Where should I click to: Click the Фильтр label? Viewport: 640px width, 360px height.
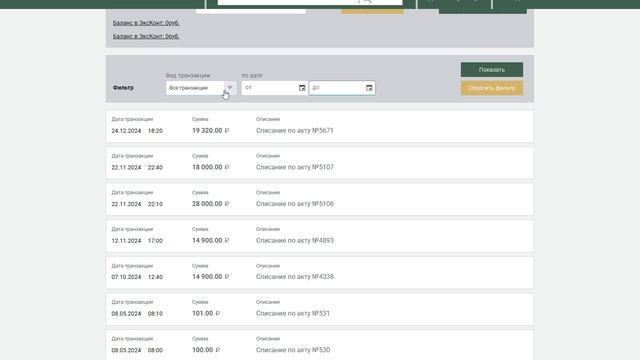123,88
